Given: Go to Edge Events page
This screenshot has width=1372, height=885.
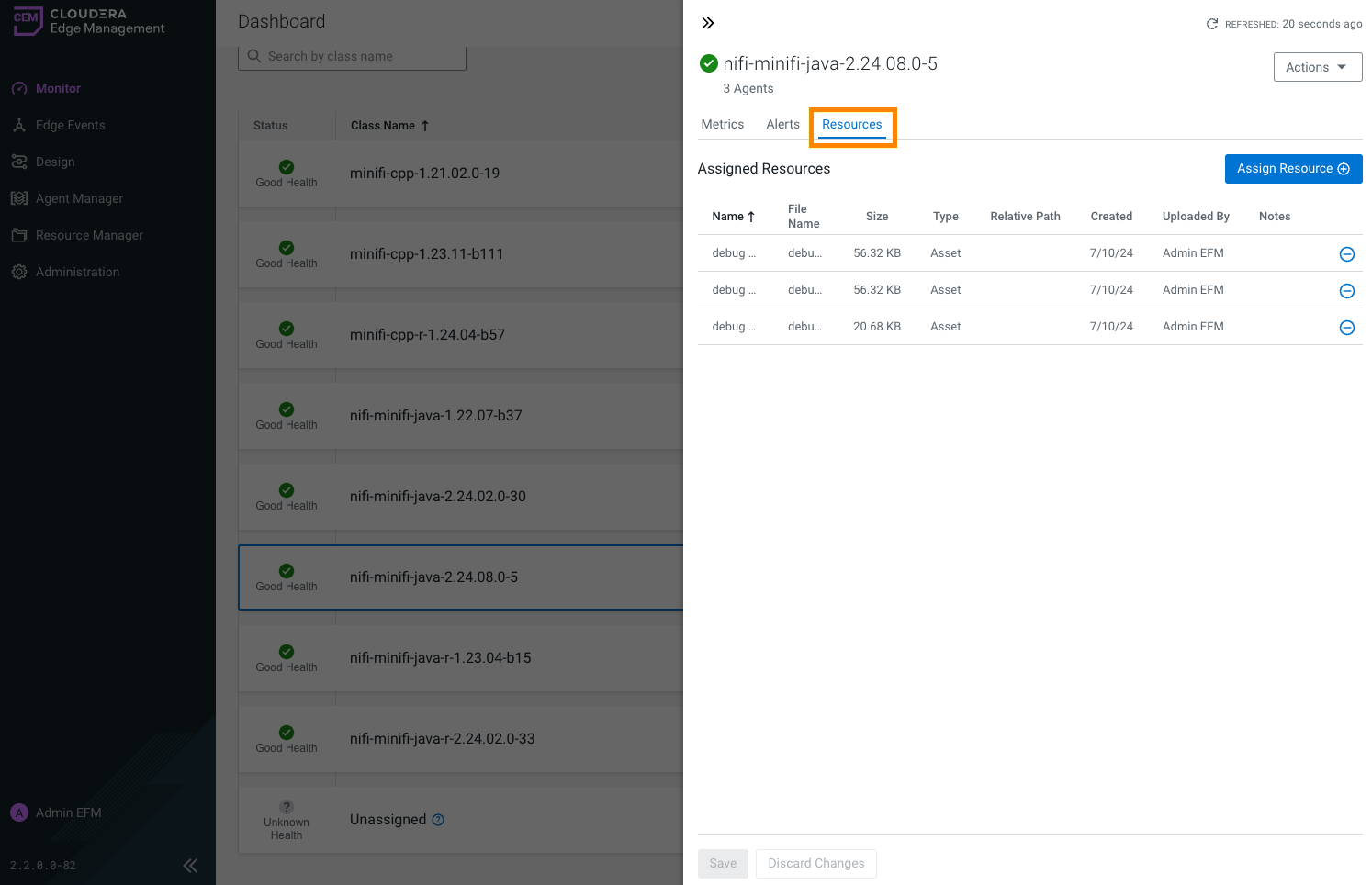Looking at the screenshot, I should [x=70, y=126].
